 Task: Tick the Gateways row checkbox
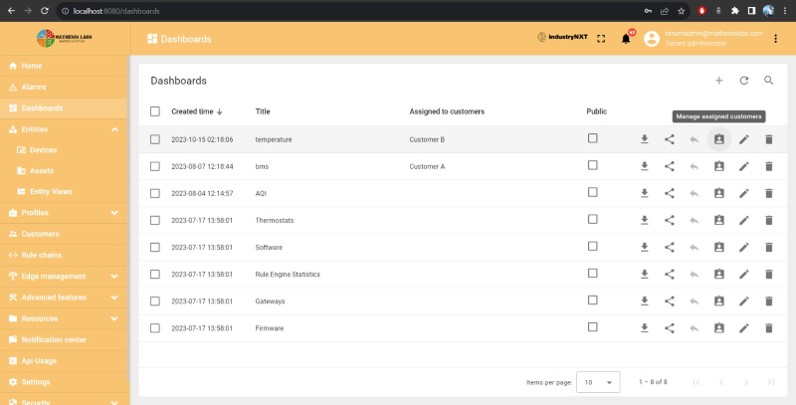click(x=155, y=301)
